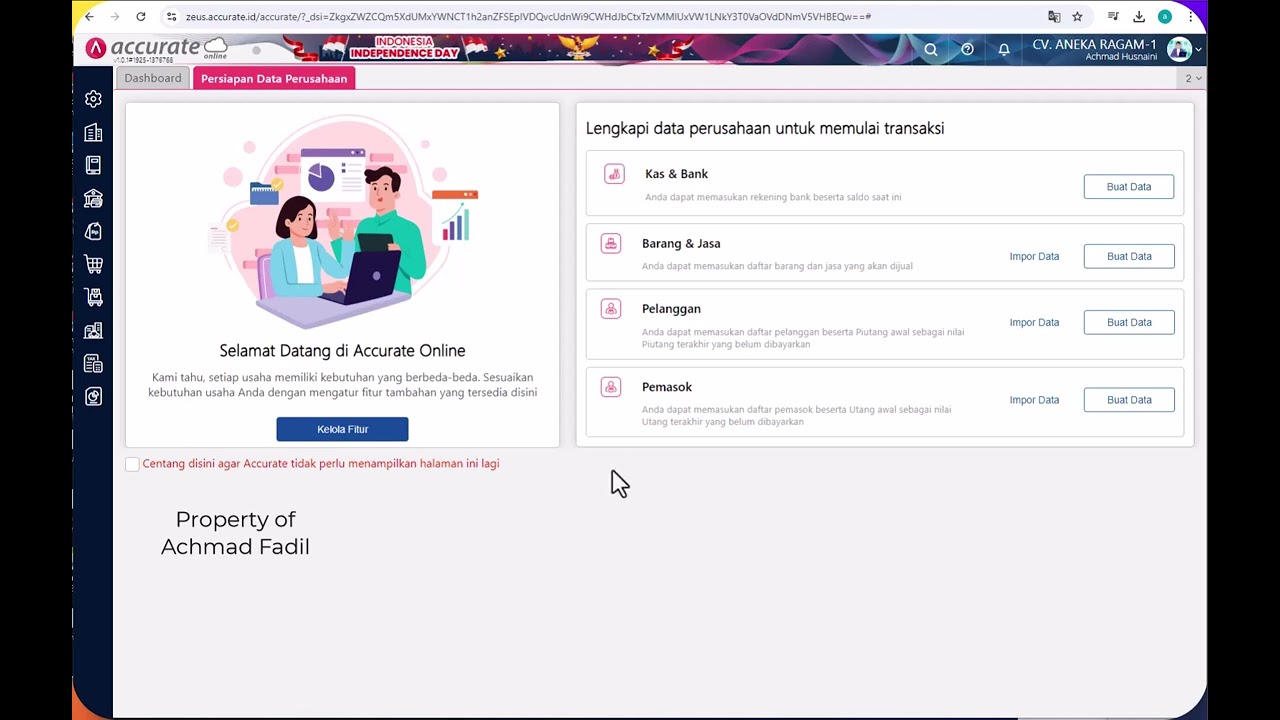Click Impor Data for Pelanggan

pyautogui.click(x=1034, y=322)
